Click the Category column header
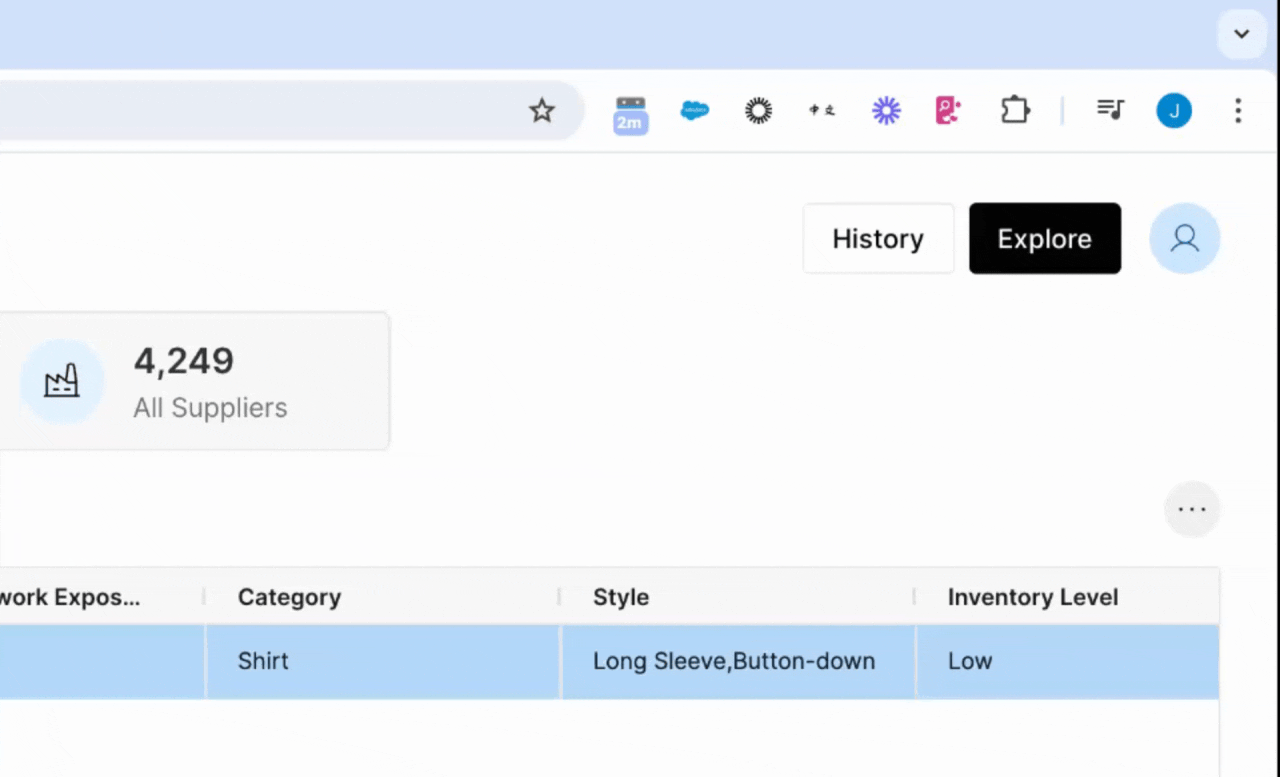The width and height of the screenshot is (1280, 777). [289, 597]
